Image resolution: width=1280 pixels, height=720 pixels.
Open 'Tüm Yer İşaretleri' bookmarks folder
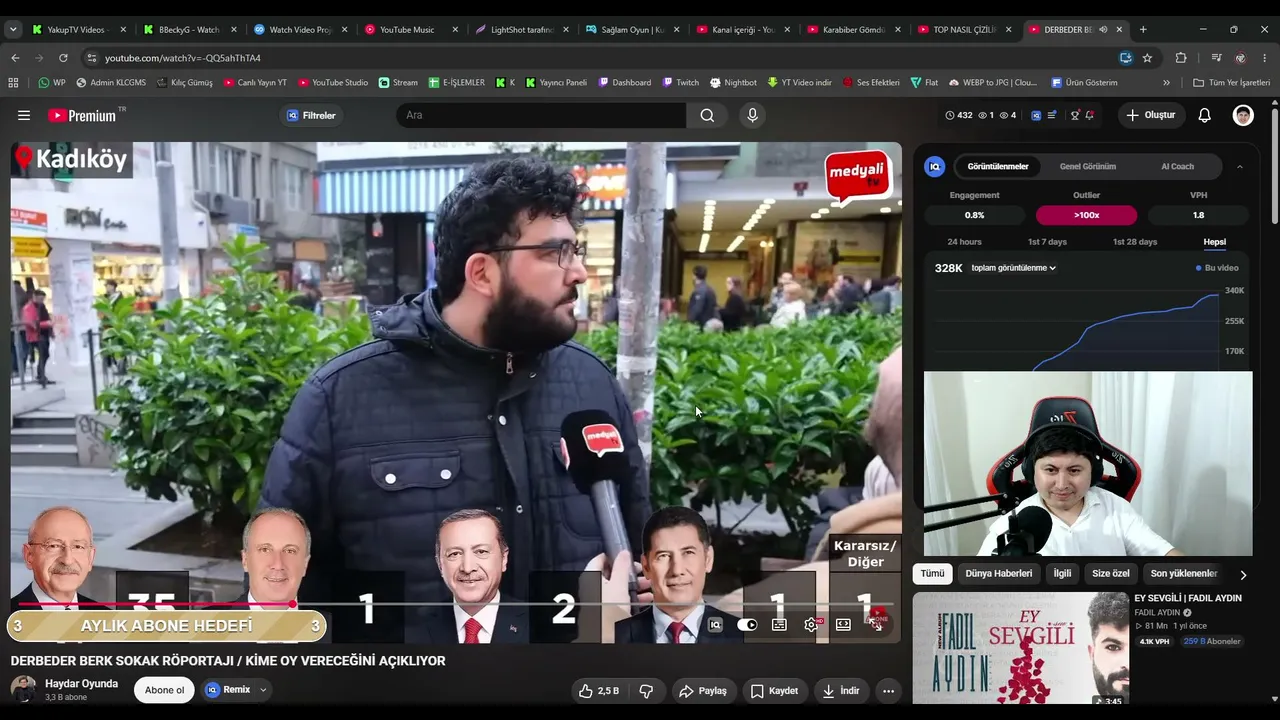(1231, 83)
